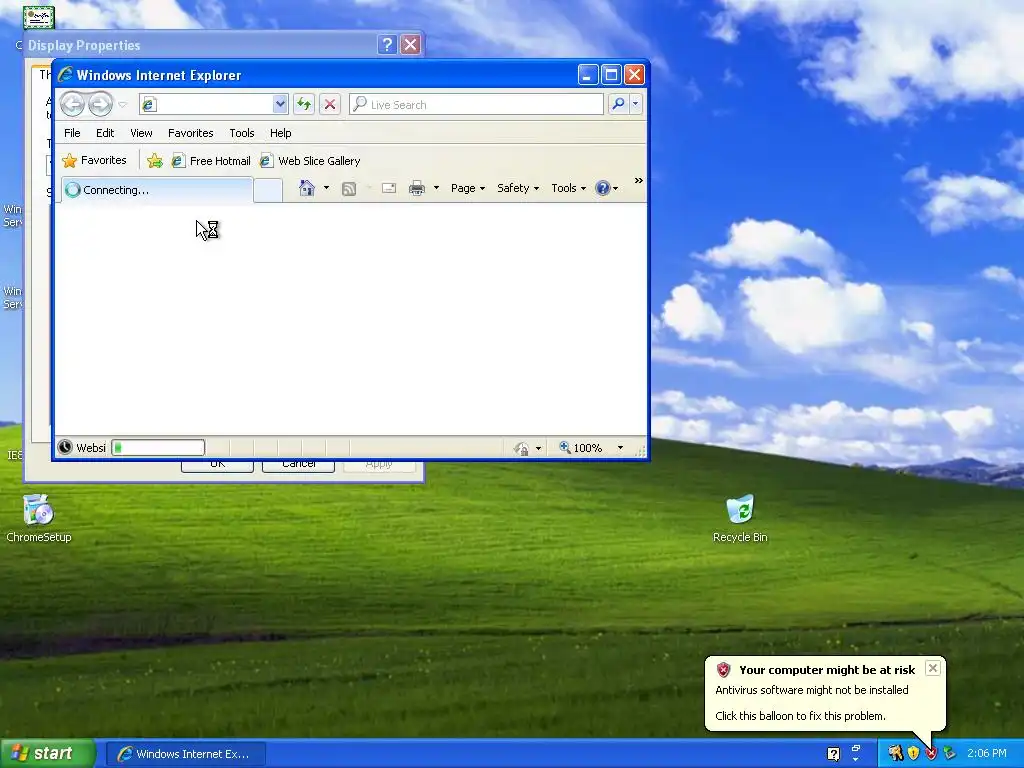This screenshot has width=1024, height=768.
Task: Open the Tools menu in menu bar
Action: (x=242, y=133)
